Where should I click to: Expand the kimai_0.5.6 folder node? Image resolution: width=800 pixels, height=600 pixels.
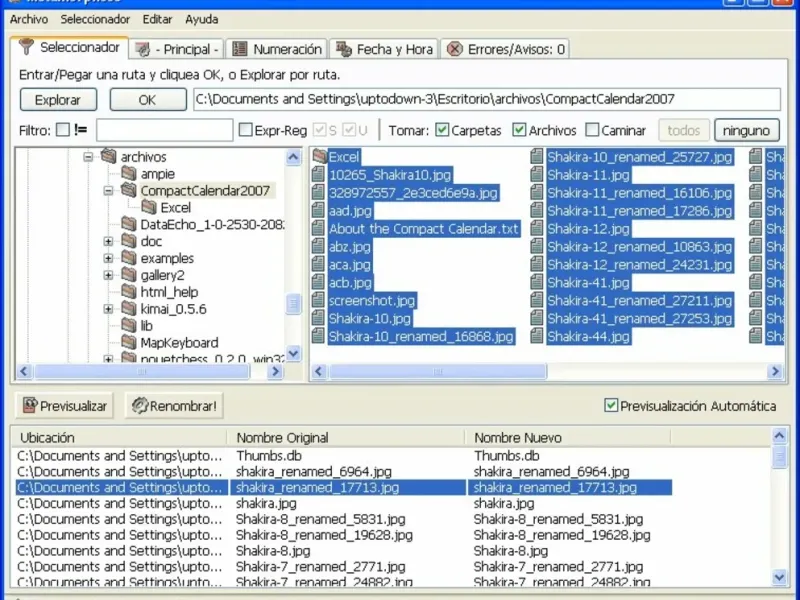[108, 309]
